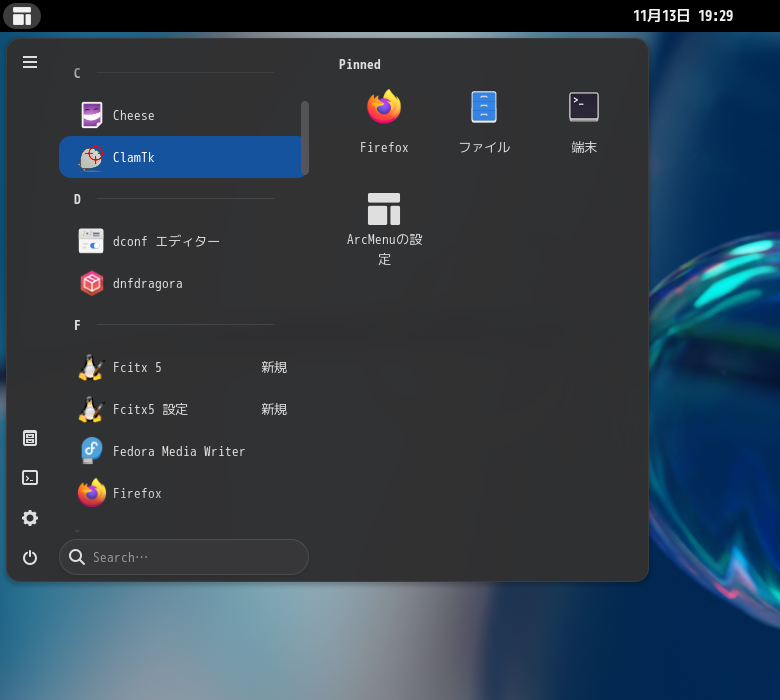Image resolution: width=780 pixels, height=700 pixels.
Task: Open the dconf エディター icon
Action: pyautogui.click(x=92, y=241)
